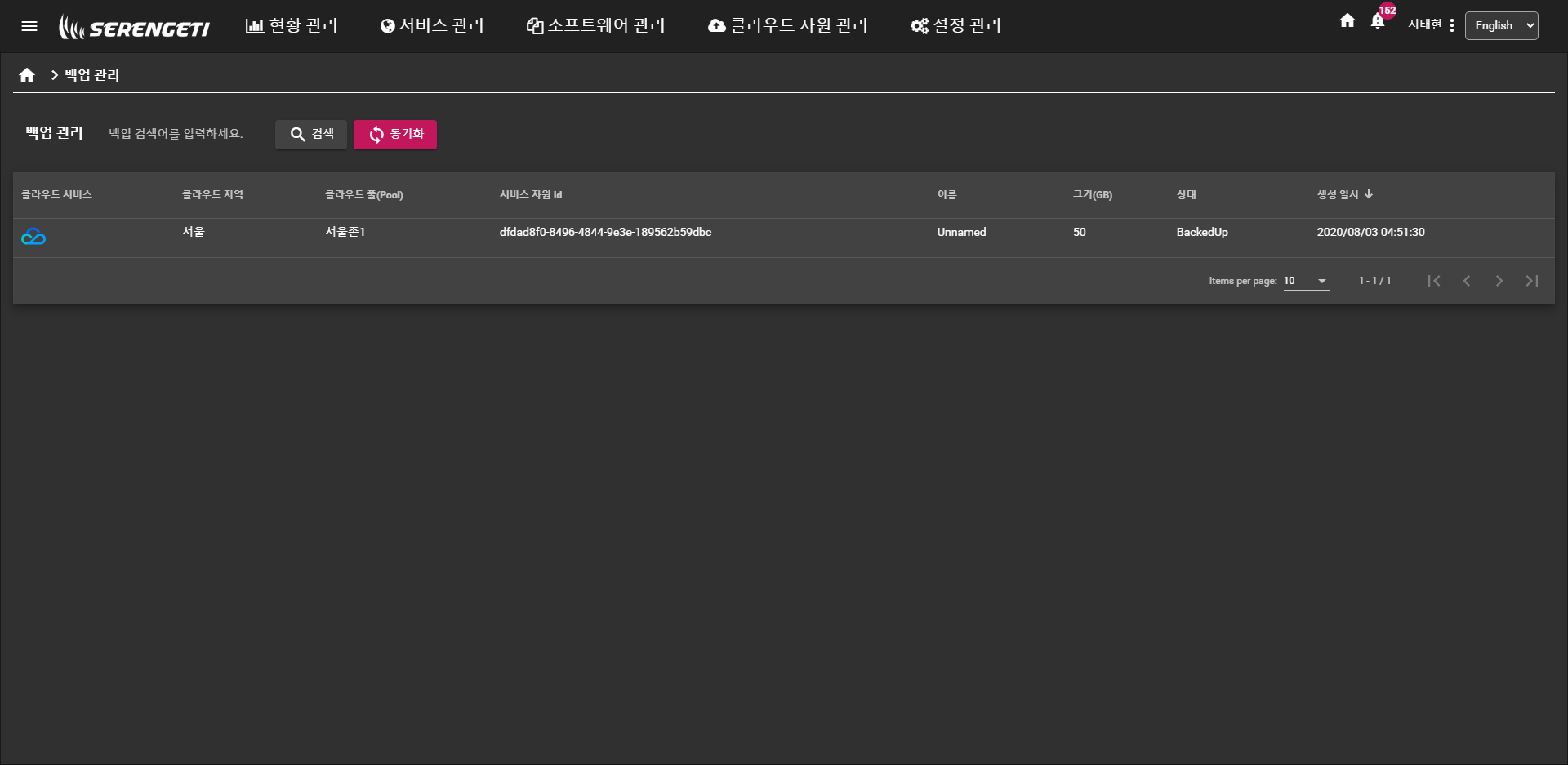The width and height of the screenshot is (1568, 765).
Task: Expand the items per page selector
Action: click(x=1306, y=281)
